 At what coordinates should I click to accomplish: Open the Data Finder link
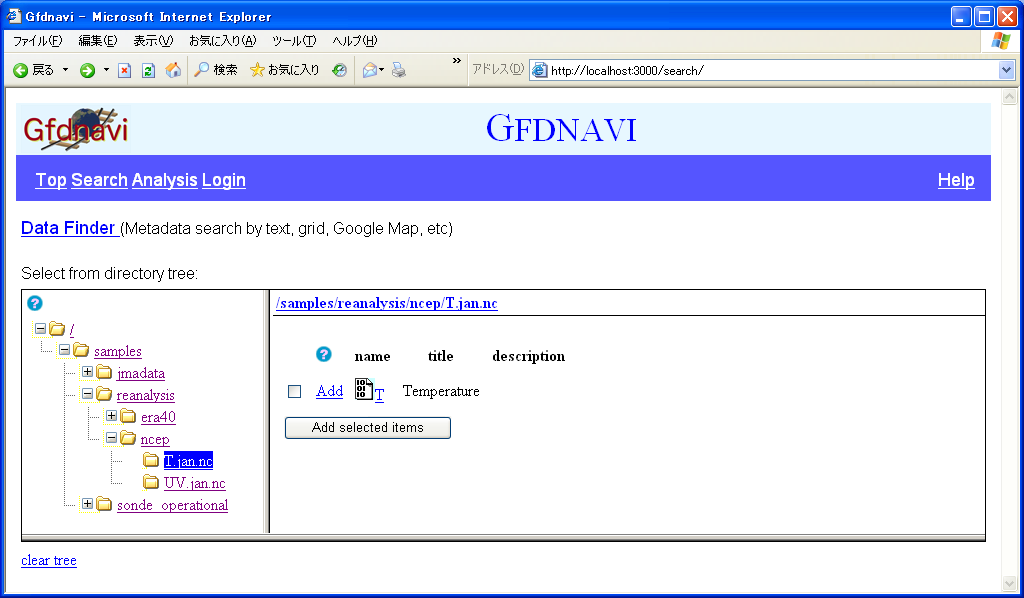(x=69, y=228)
